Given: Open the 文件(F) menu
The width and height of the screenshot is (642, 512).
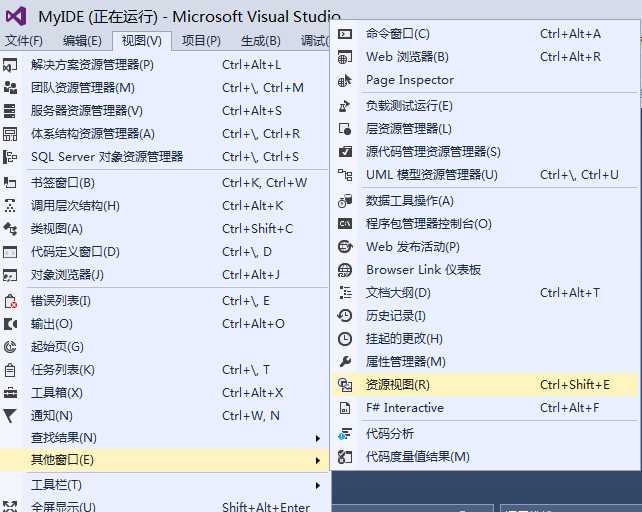Looking at the screenshot, I should [x=24, y=41].
